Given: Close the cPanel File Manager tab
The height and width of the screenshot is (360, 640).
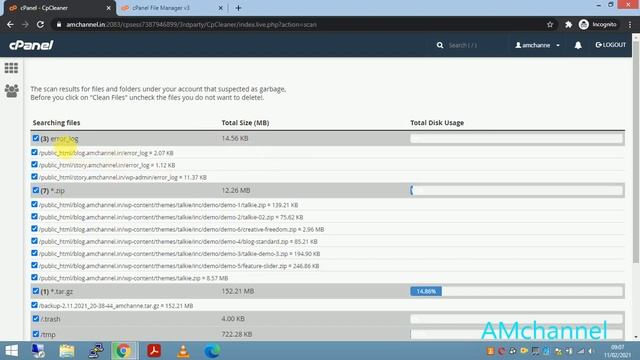Looking at the screenshot, I should [x=220, y=8].
